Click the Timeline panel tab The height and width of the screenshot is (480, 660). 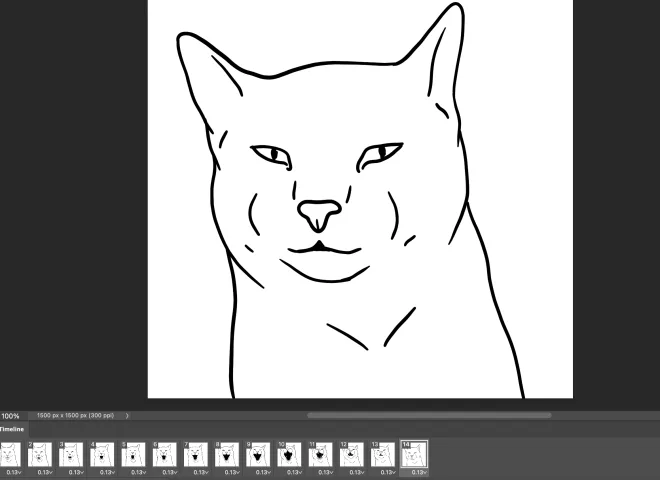tap(12, 429)
